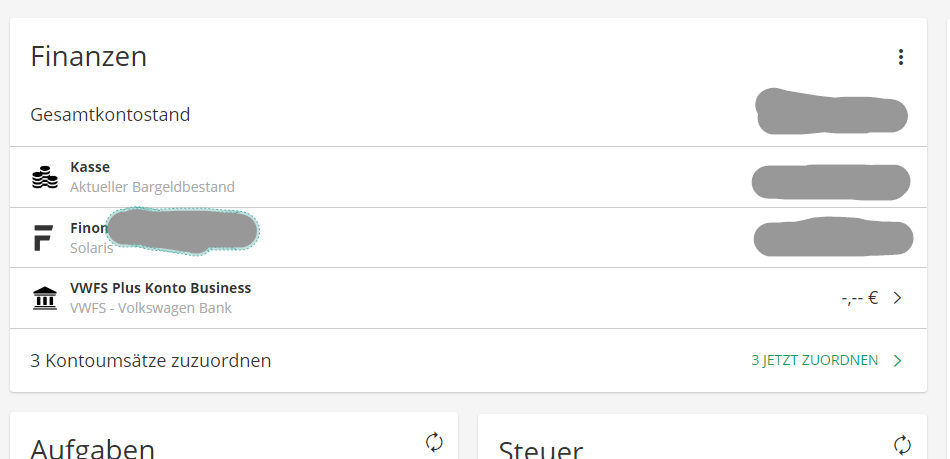Click the -,-- € balance amount
This screenshot has width=950, height=459.
(859, 298)
